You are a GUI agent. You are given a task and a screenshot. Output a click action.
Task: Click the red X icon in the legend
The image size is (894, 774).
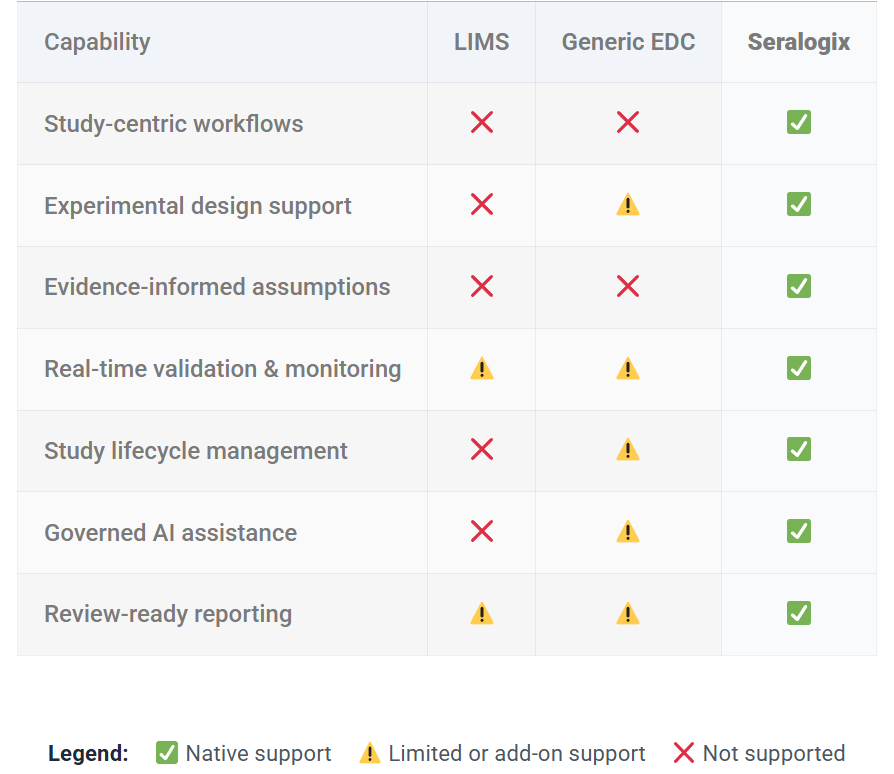coord(684,753)
